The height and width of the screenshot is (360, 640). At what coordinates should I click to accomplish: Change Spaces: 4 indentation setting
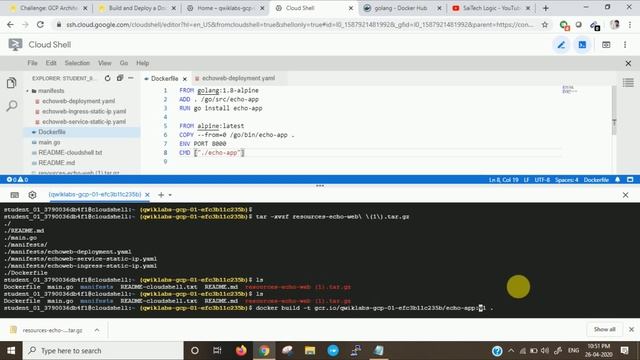[x=567, y=180]
